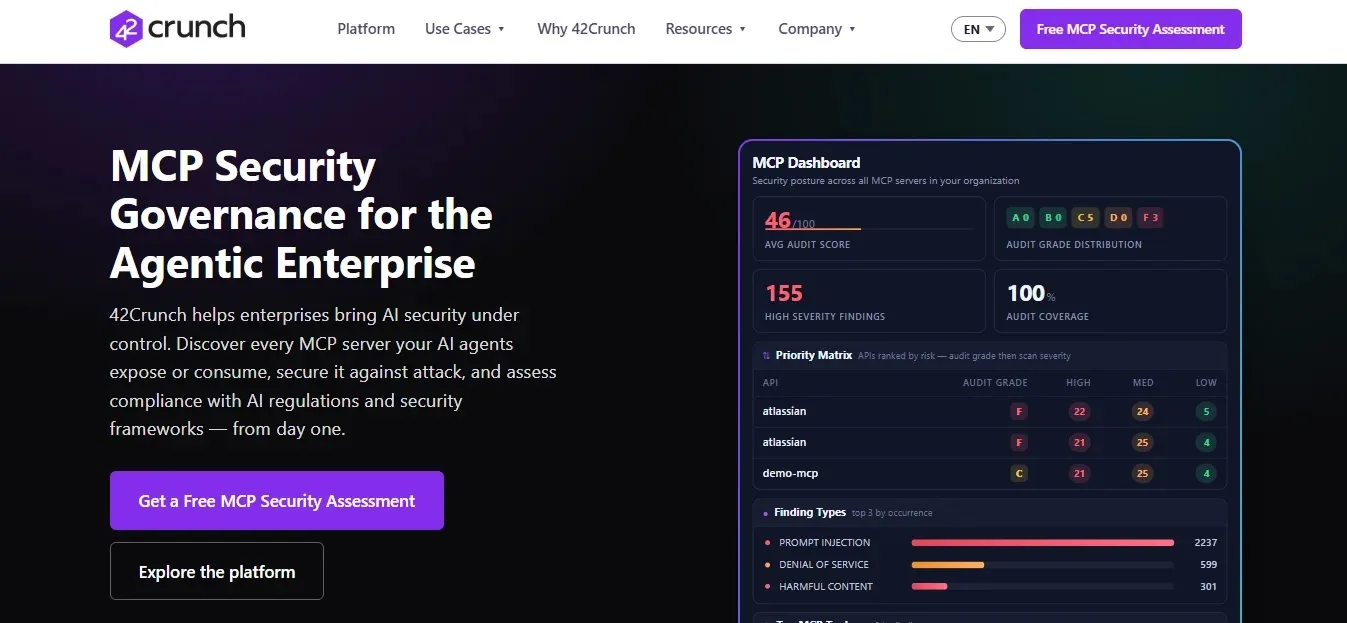The height and width of the screenshot is (623, 1347).
Task: Click the 42Crunch logo
Action: click(177, 29)
